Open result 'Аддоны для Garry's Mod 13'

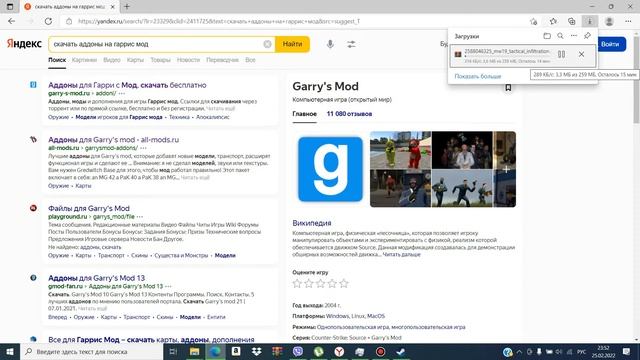tap(96, 278)
